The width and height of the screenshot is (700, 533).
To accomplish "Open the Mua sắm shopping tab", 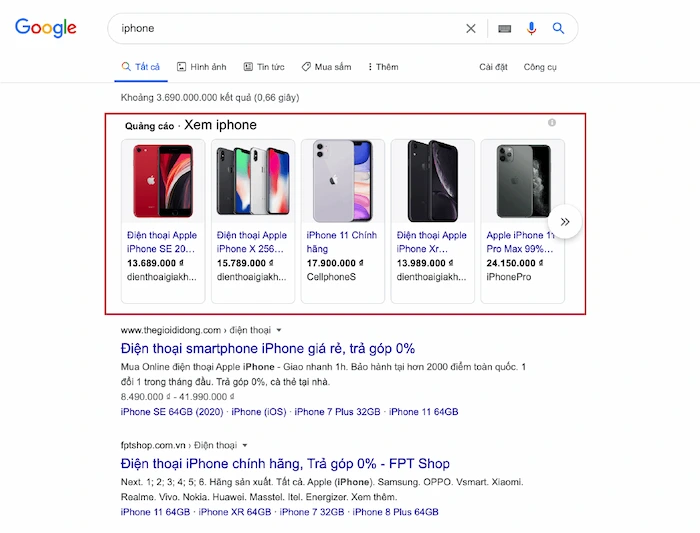I will [x=327, y=67].
